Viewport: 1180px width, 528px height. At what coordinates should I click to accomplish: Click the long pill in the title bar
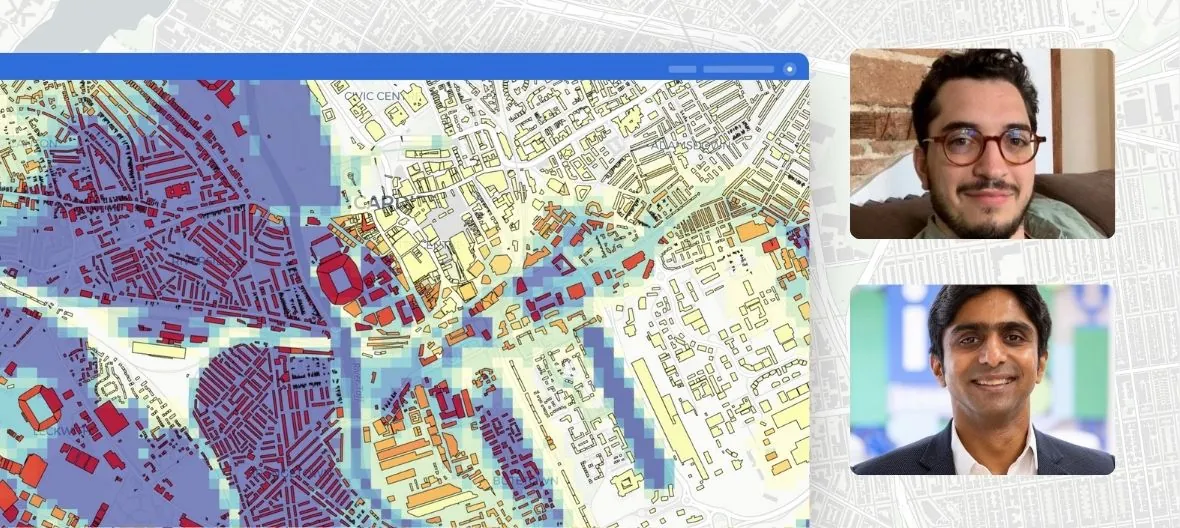pyautogui.click(x=738, y=69)
